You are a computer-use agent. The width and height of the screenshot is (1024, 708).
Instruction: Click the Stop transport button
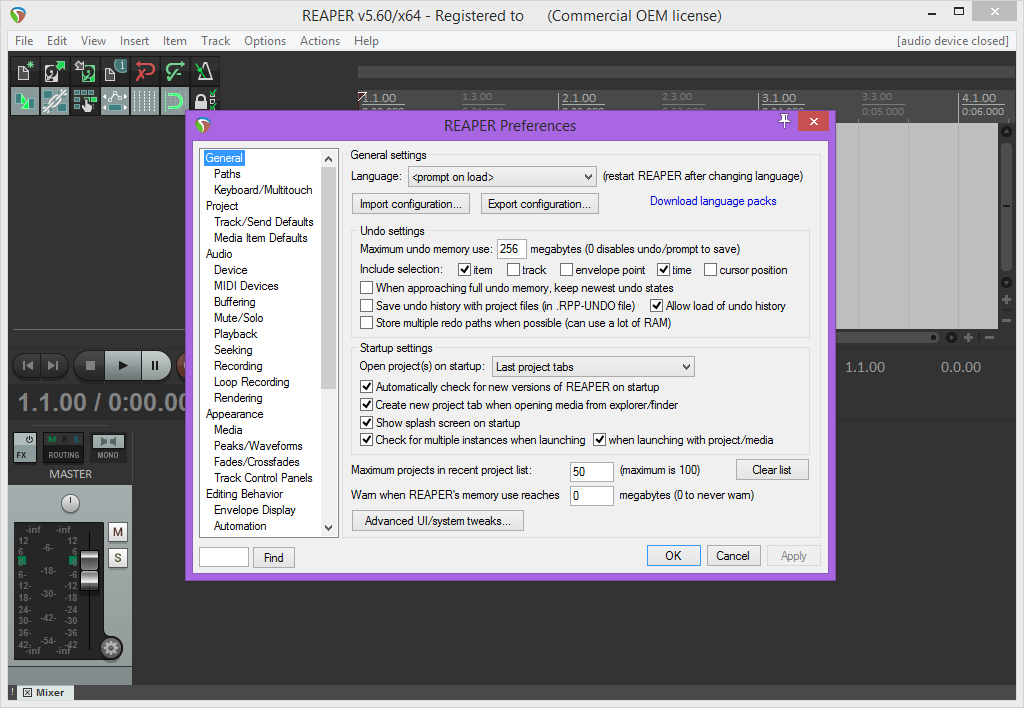click(x=90, y=366)
